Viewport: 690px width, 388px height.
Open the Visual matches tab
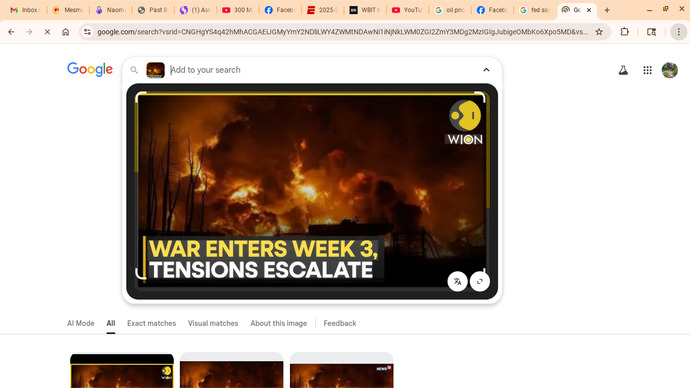pos(213,323)
